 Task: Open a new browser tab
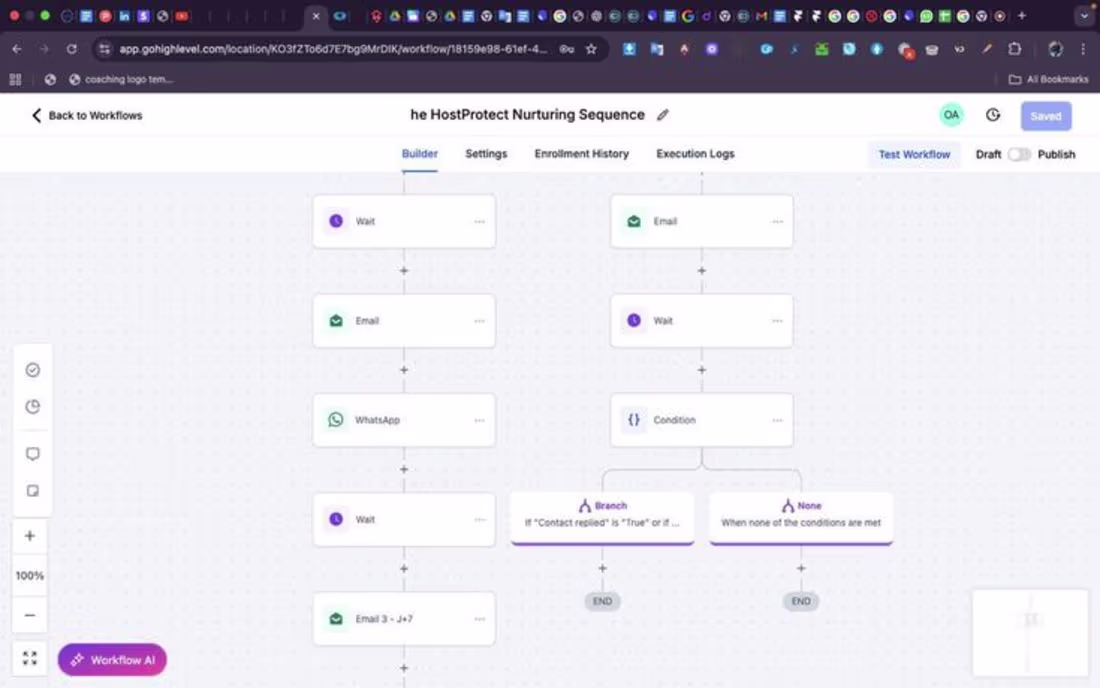1021,15
